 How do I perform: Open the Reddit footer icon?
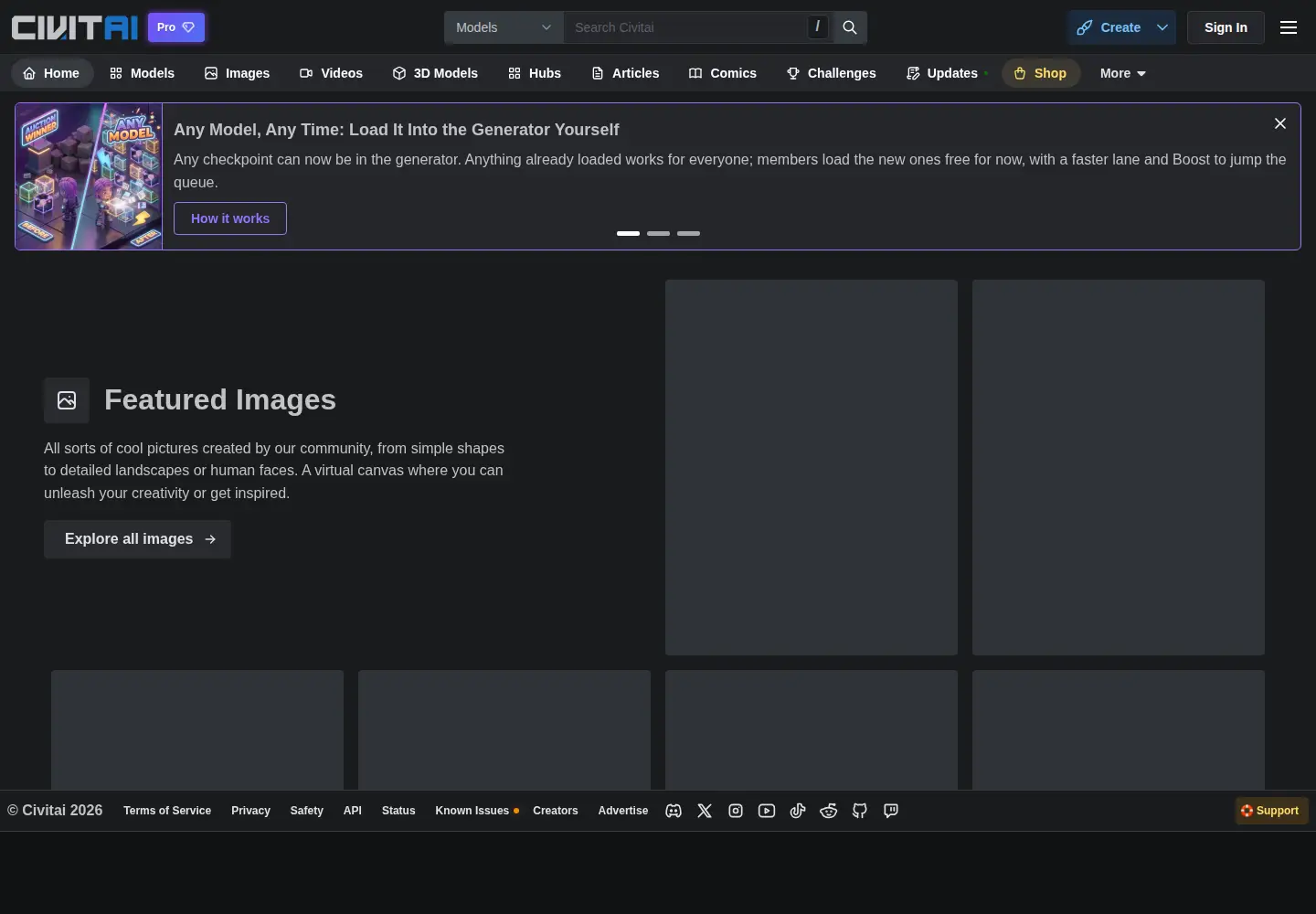[x=829, y=811]
